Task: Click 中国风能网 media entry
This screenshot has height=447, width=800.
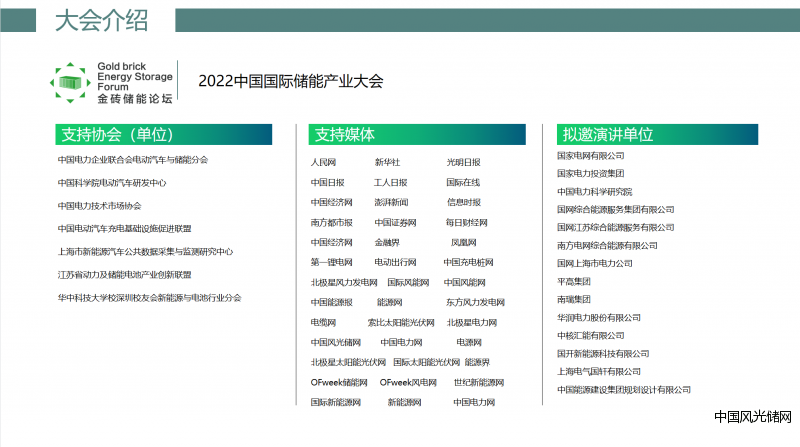Action: coord(464,282)
